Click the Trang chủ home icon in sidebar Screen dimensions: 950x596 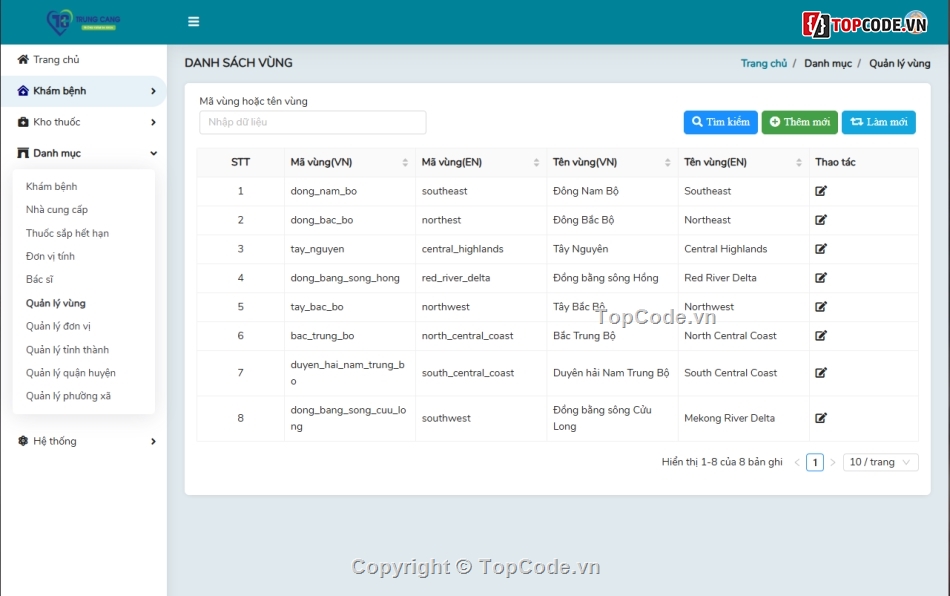pyautogui.click(x=23, y=59)
